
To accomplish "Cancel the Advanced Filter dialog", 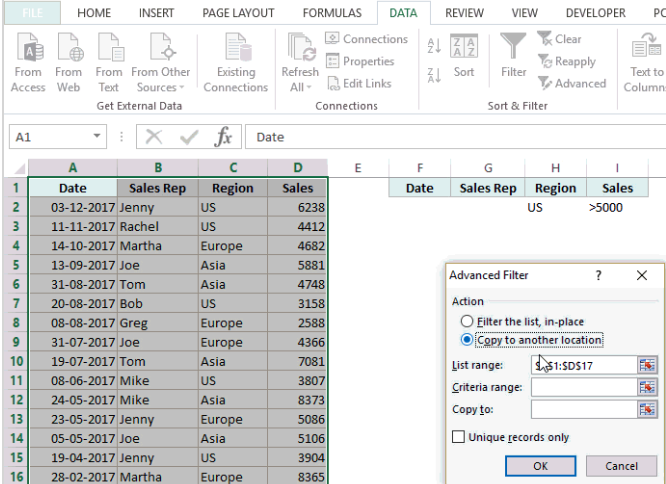I will click(x=621, y=466).
